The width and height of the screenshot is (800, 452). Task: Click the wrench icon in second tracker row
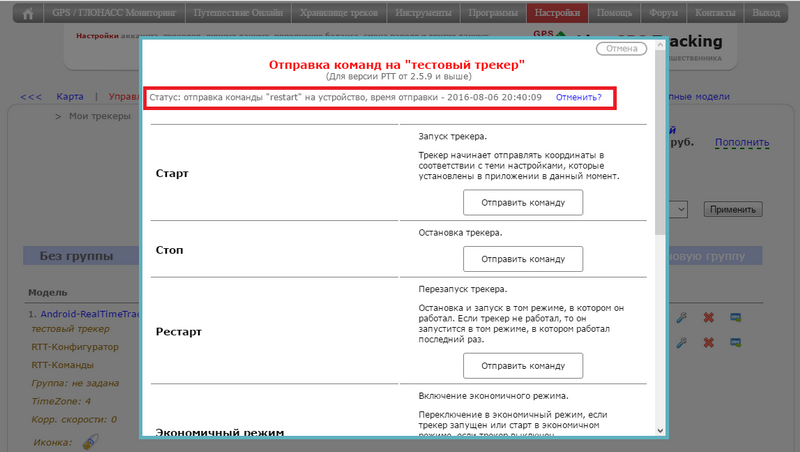pos(682,344)
